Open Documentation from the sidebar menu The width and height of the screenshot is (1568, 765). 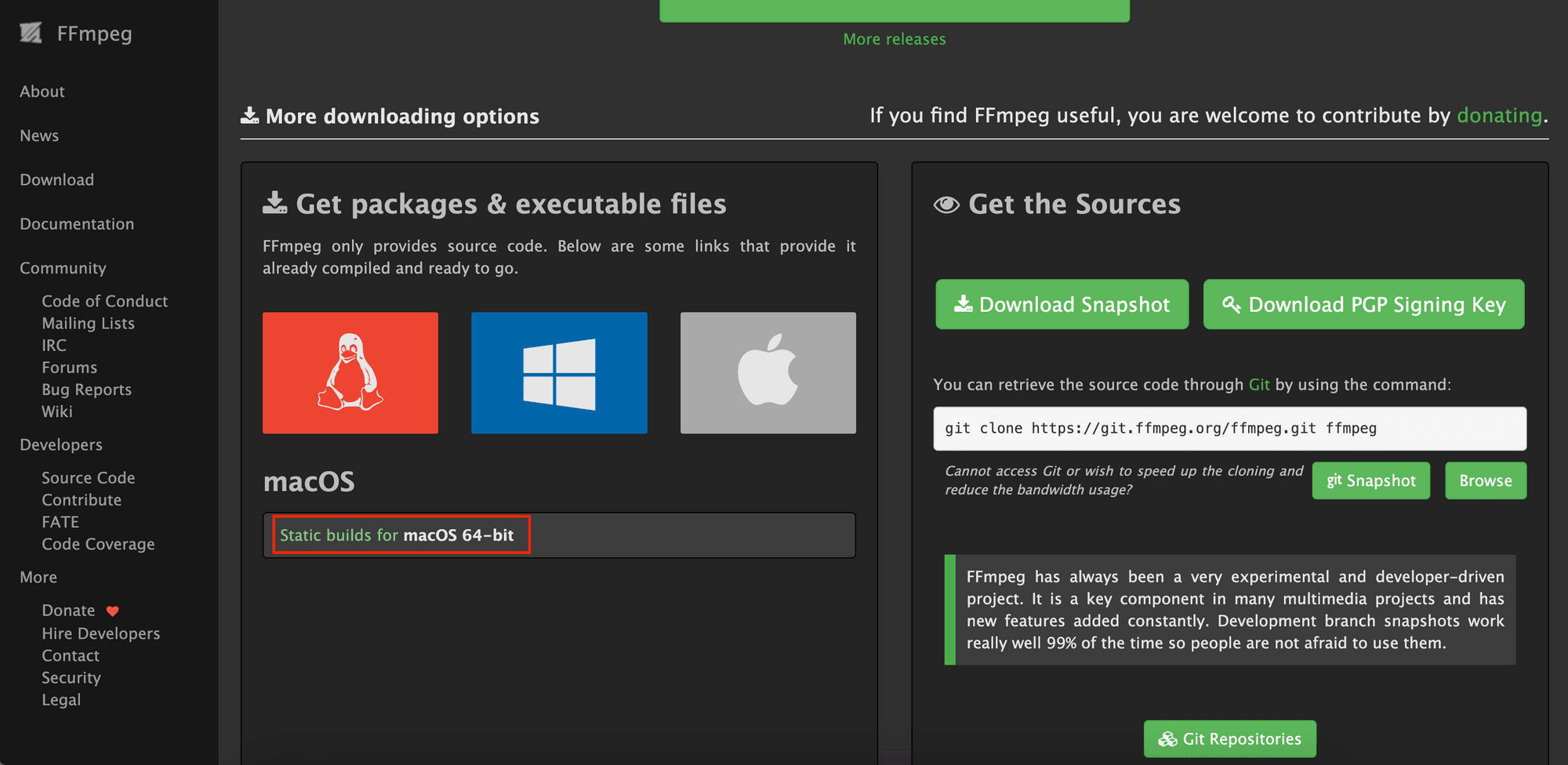point(76,223)
